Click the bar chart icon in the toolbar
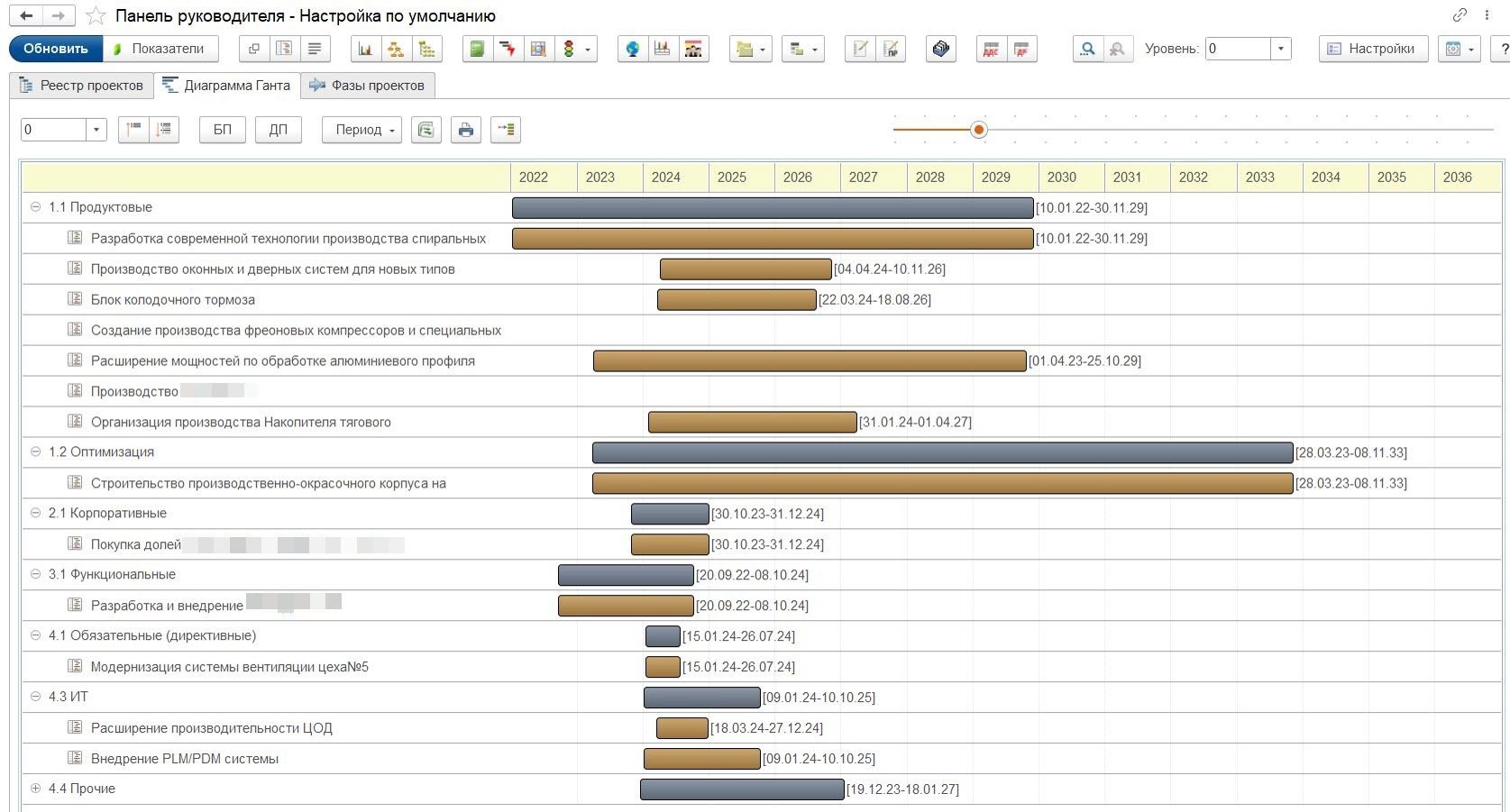This screenshot has width=1510, height=812. coord(365,49)
